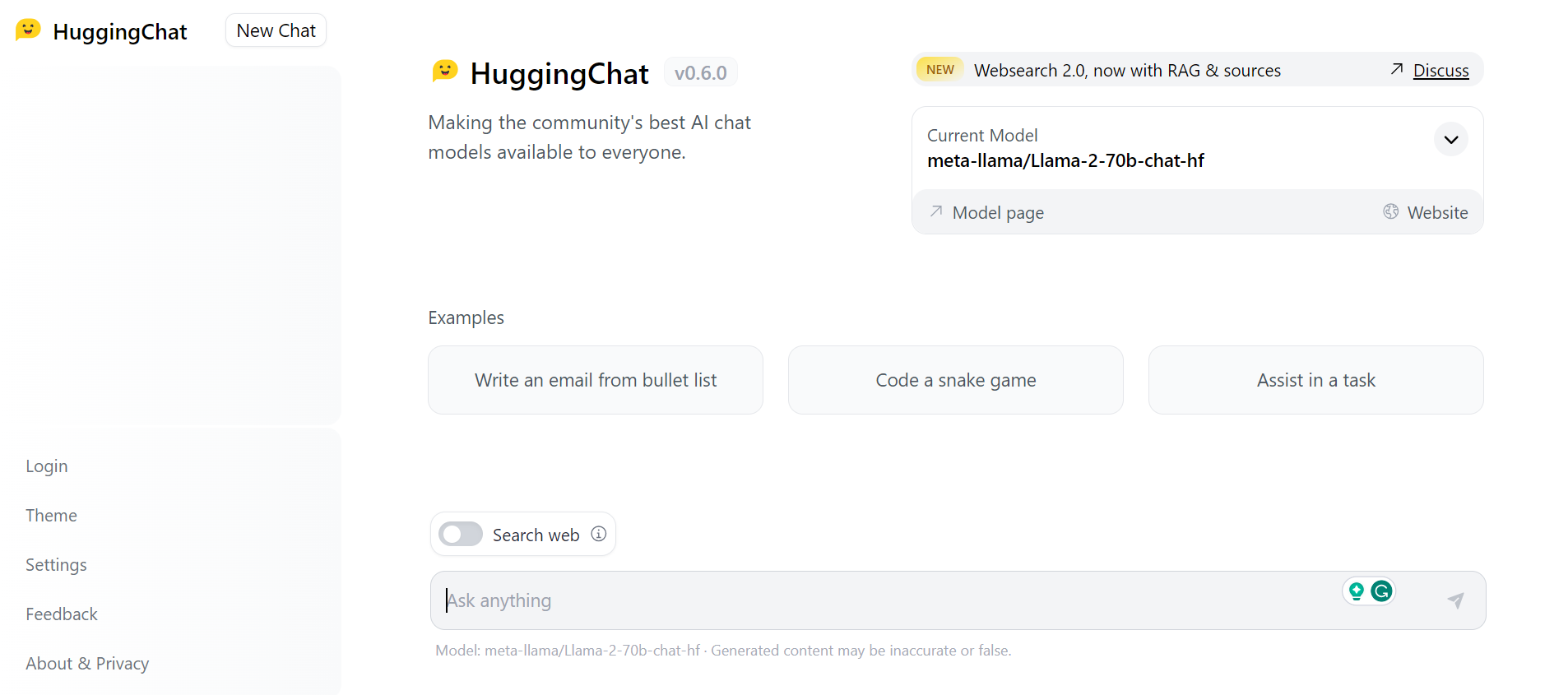
Task: Click the green Grammarly icon in input
Action: pyautogui.click(x=1382, y=591)
